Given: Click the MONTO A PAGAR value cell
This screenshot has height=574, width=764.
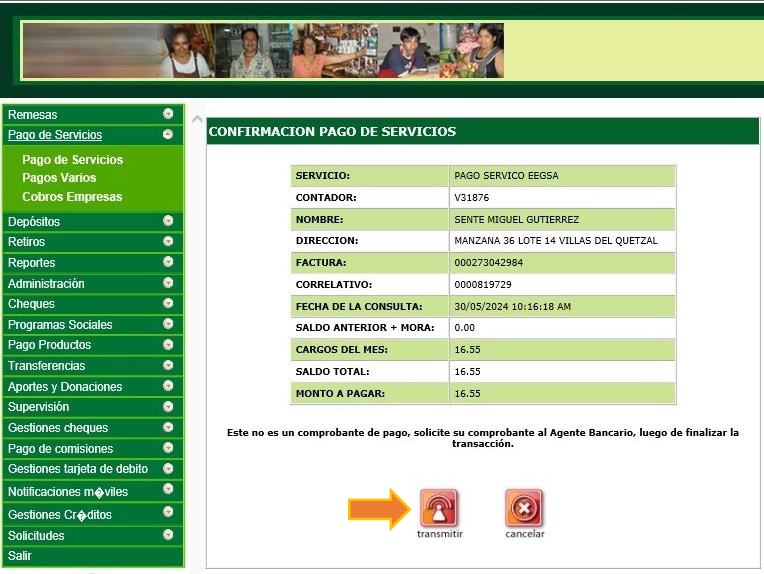Looking at the screenshot, I should pyautogui.click(x=561, y=394).
